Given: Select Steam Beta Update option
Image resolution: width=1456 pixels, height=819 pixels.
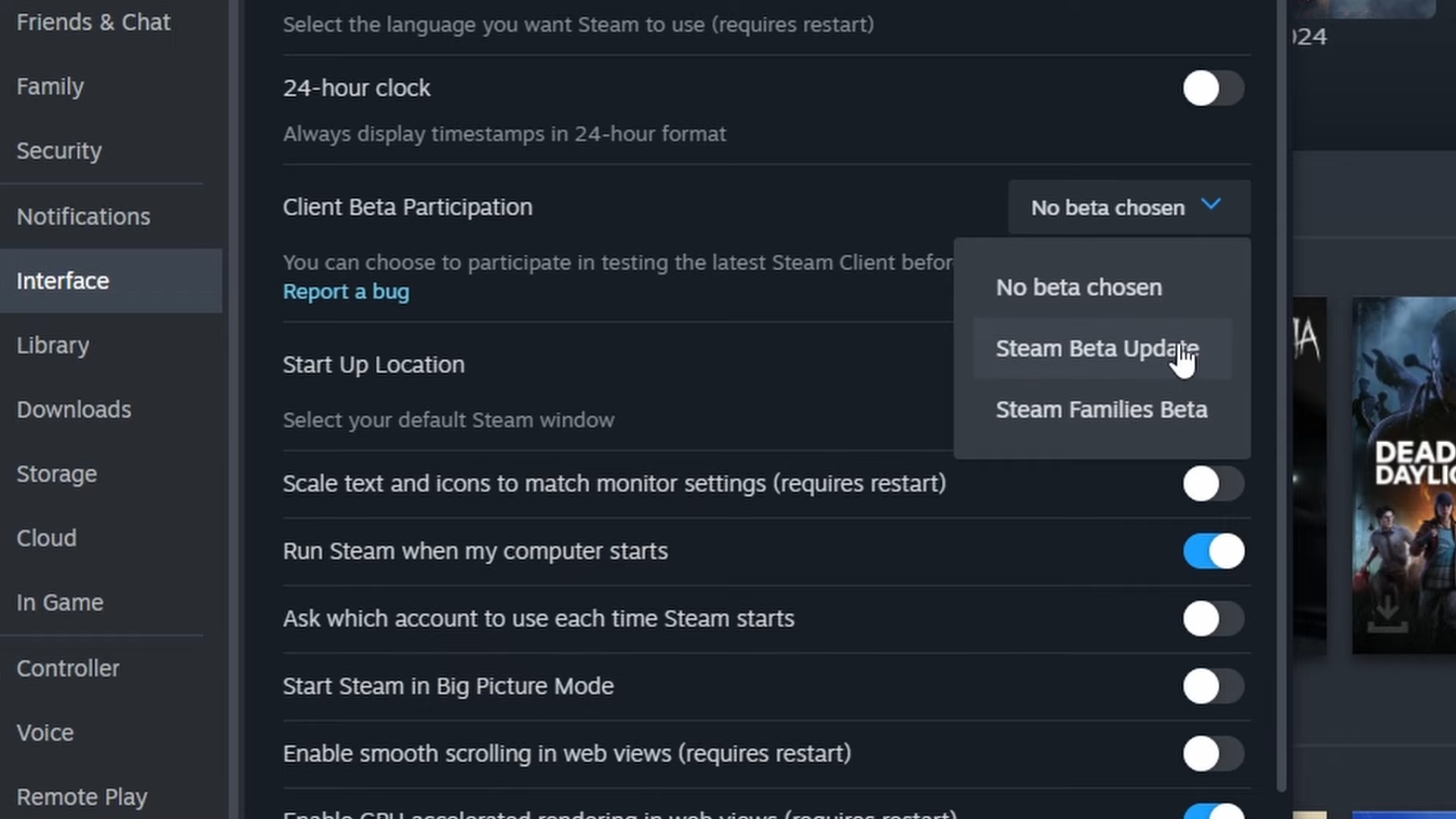Looking at the screenshot, I should 1098,348.
